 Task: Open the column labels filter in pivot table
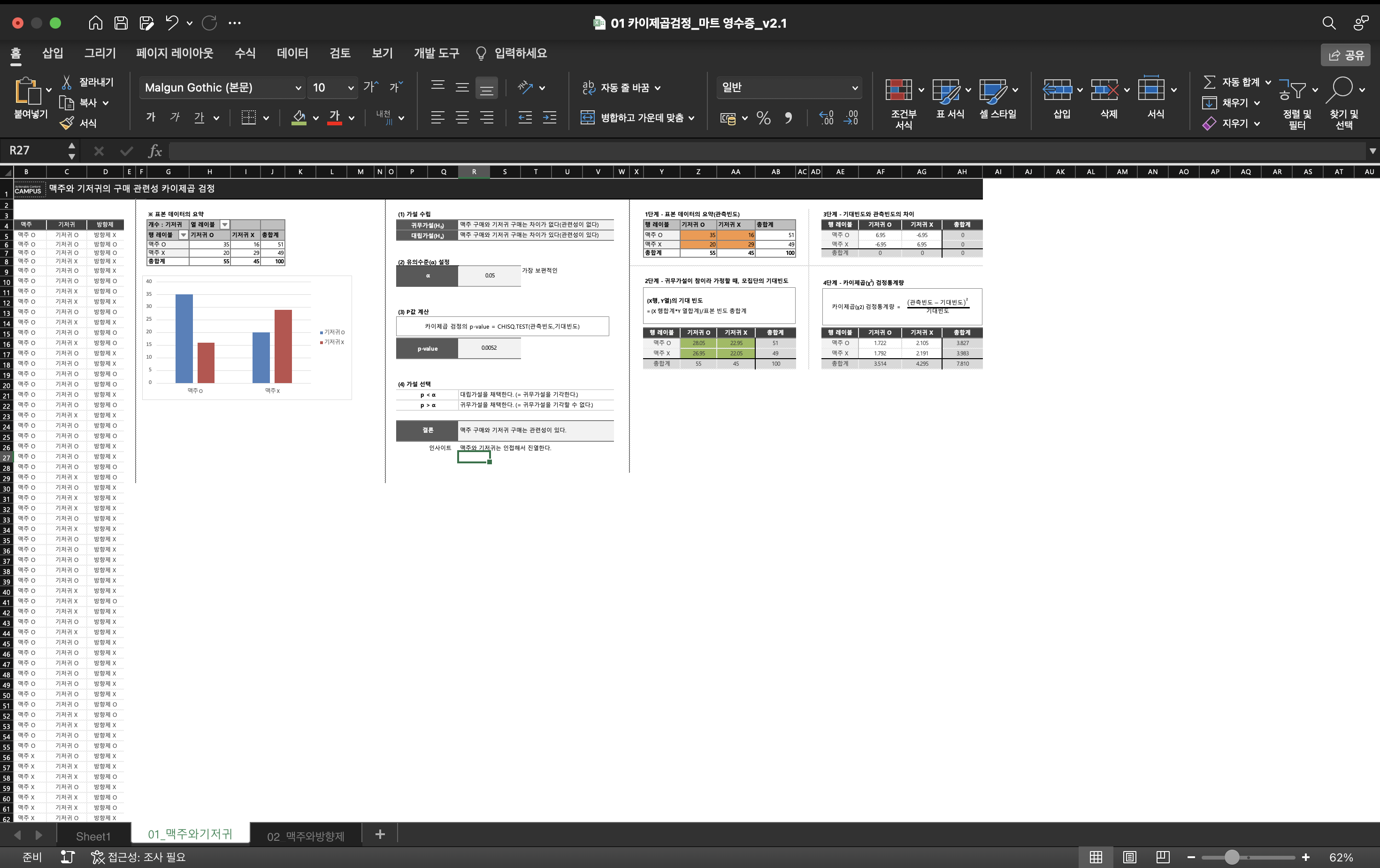click(225, 225)
